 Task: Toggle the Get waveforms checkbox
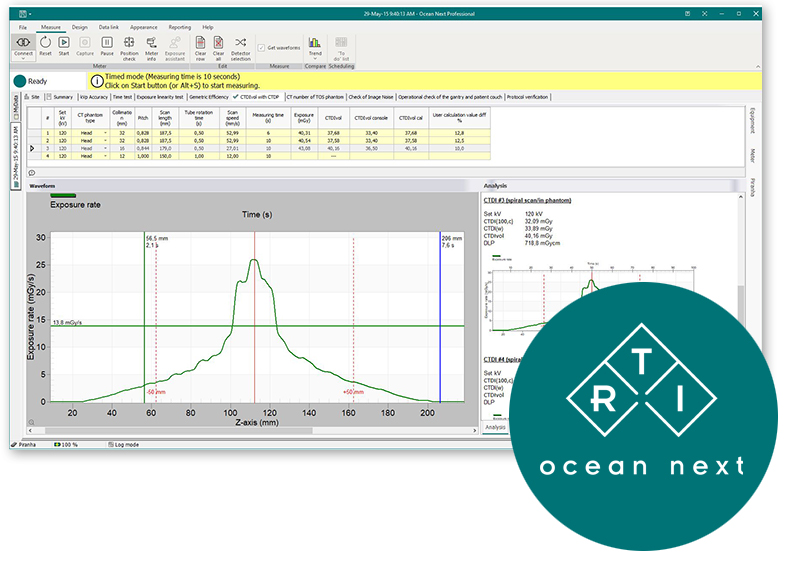(261, 47)
